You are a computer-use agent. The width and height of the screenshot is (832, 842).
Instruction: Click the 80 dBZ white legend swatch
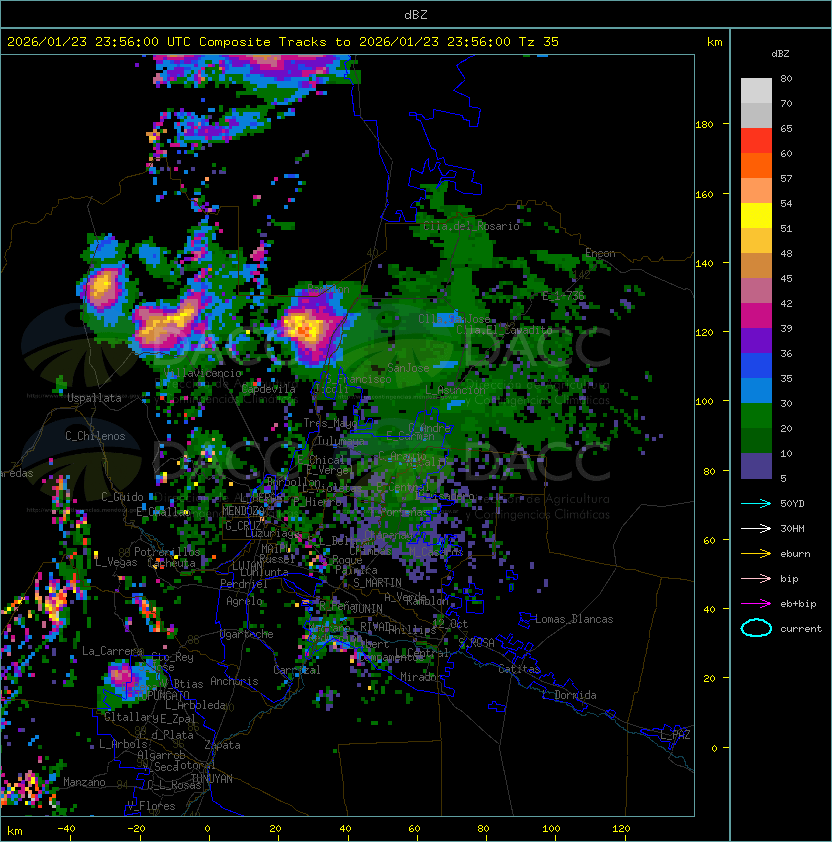756,90
